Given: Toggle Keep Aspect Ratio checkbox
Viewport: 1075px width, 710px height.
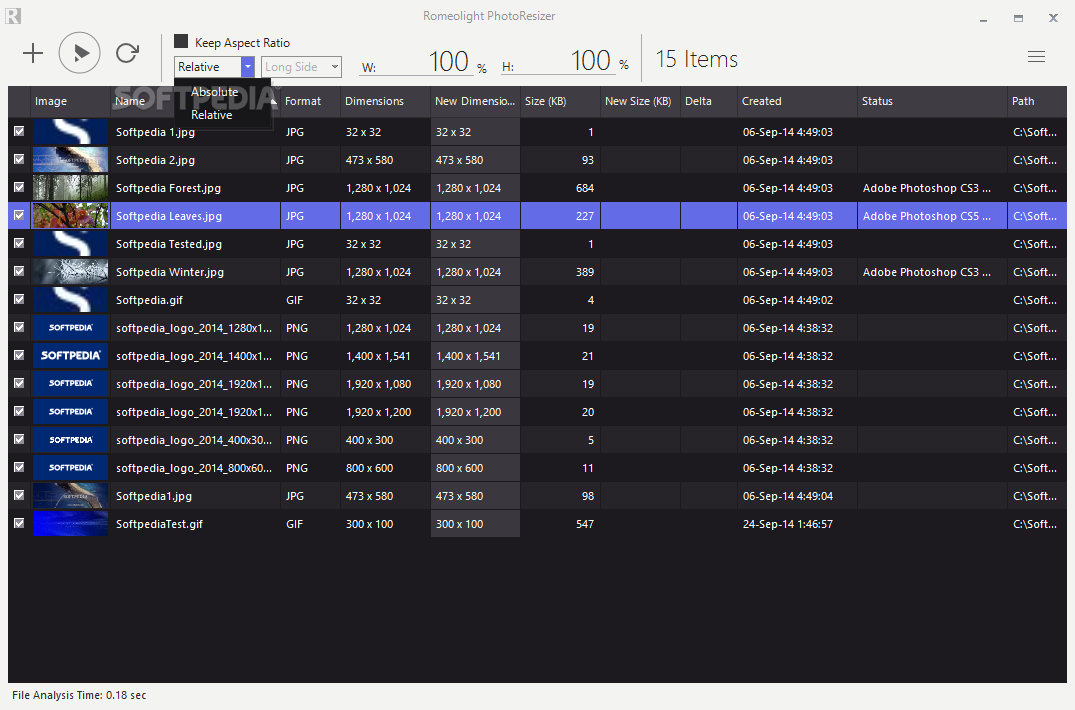Looking at the screenshot, I should 181,42.
